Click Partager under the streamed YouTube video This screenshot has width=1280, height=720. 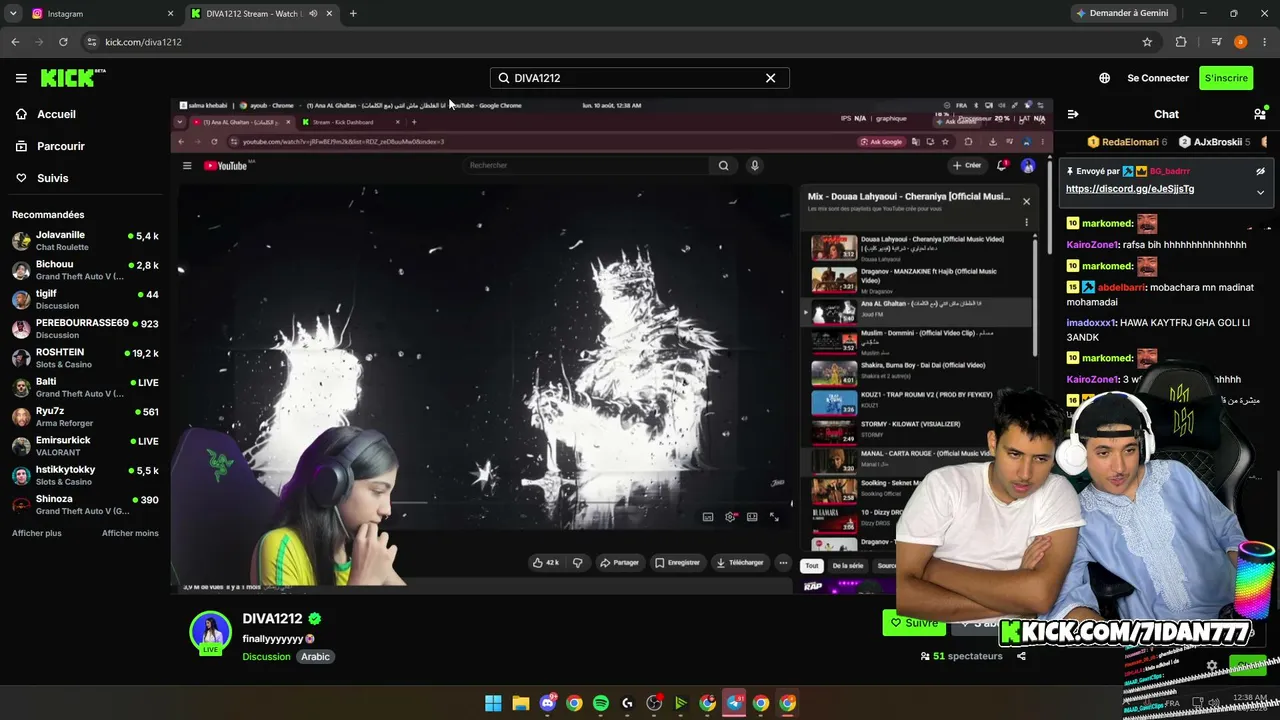619,563
